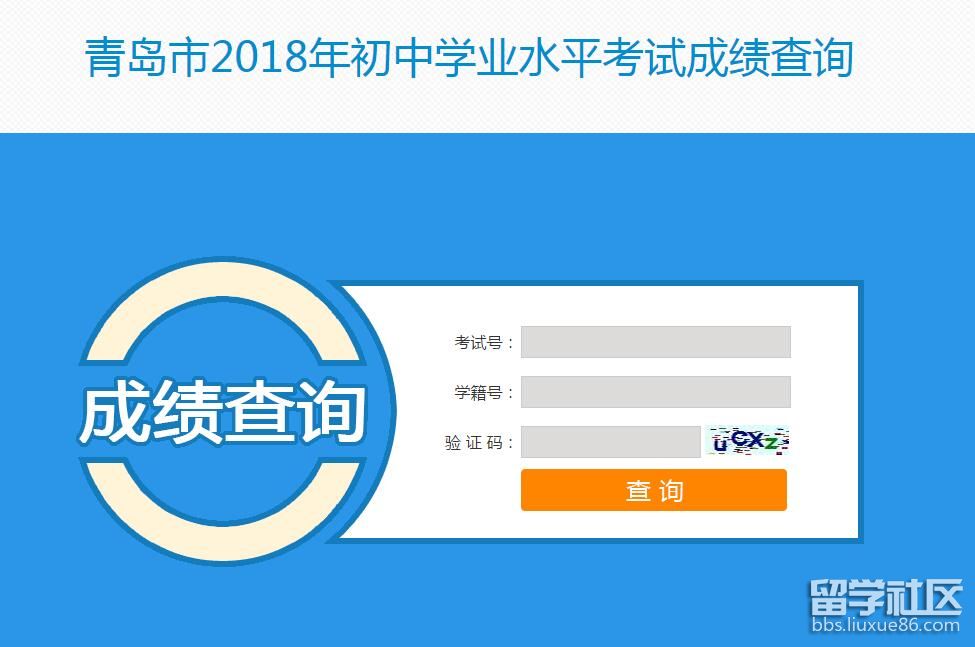Click the 青岛市2018年初中学业水平考试成绩查询 heading
Image resolution: width=975 pixels, height=647 pixels.
(469, 58)
